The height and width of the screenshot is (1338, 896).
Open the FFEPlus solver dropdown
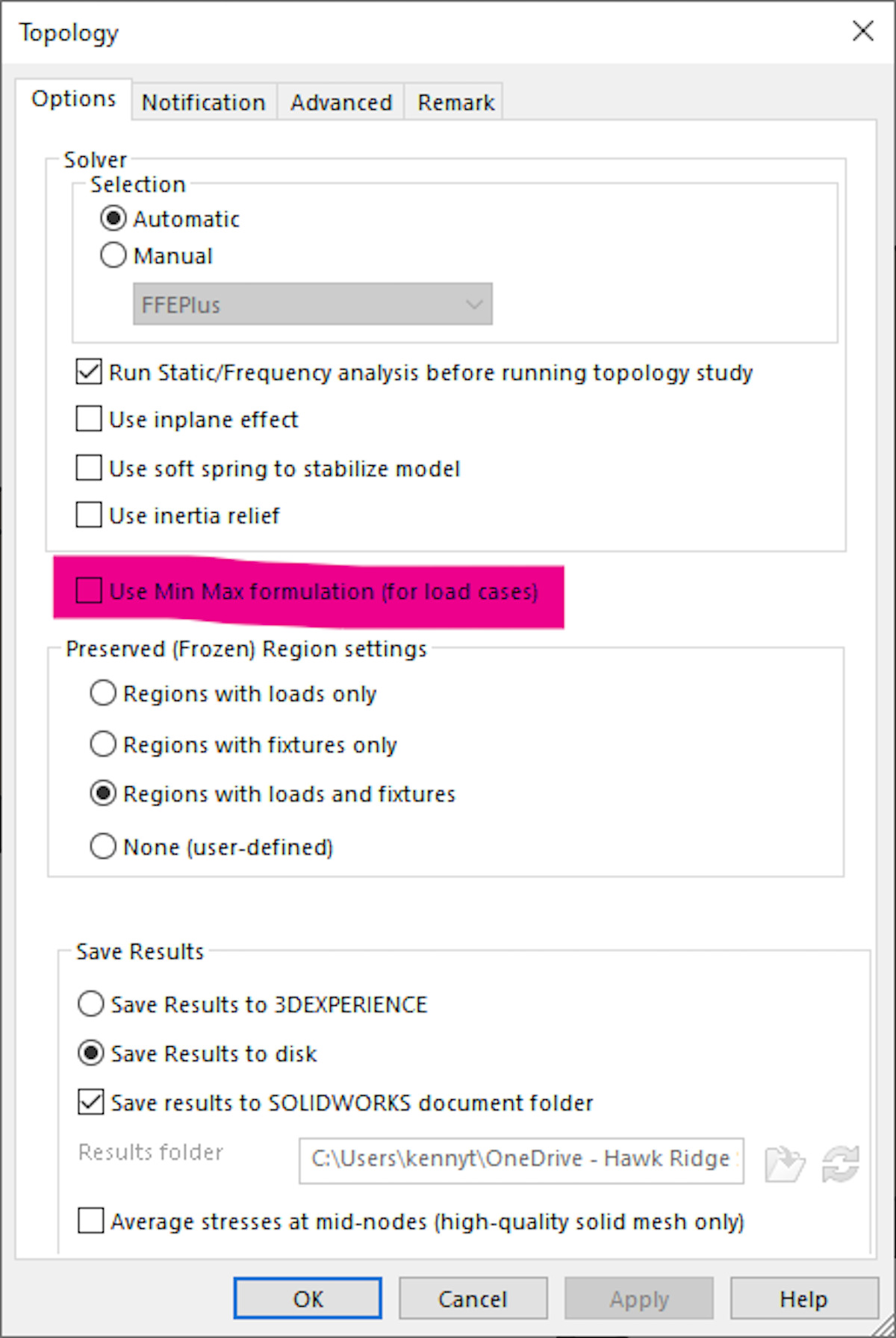point(473,304)
